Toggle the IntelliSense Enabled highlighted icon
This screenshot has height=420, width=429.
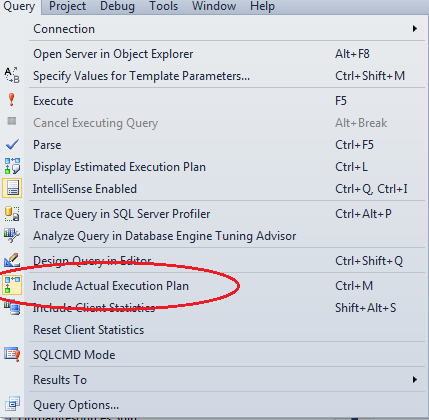point(12,188)
